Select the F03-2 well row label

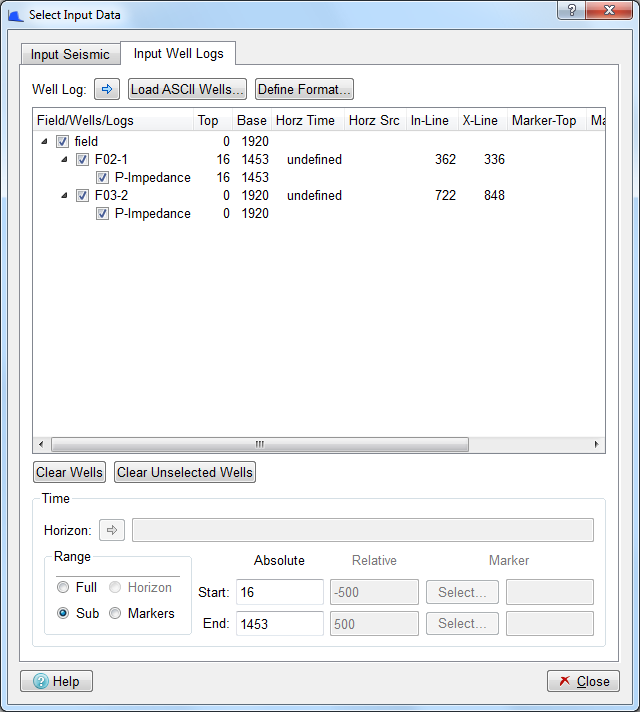111,196
